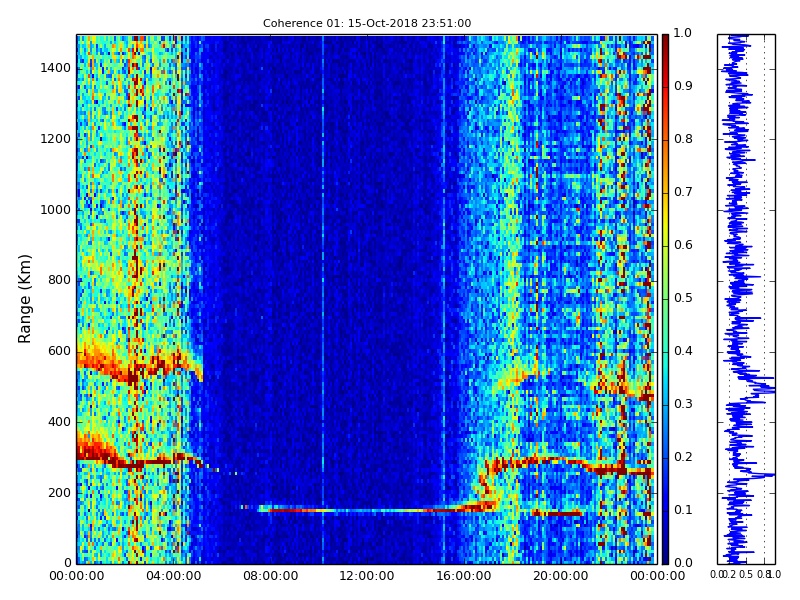Click the plot title "Coherence 01: 15-Oct-2018 23:51:00"
The height and width of the screenshot is (600, 800).
(x=367, y=23)
